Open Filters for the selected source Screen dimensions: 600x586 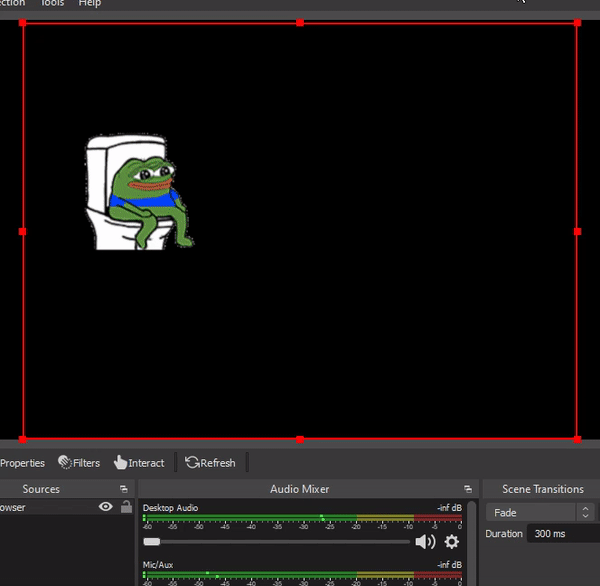tap(79, 463)
